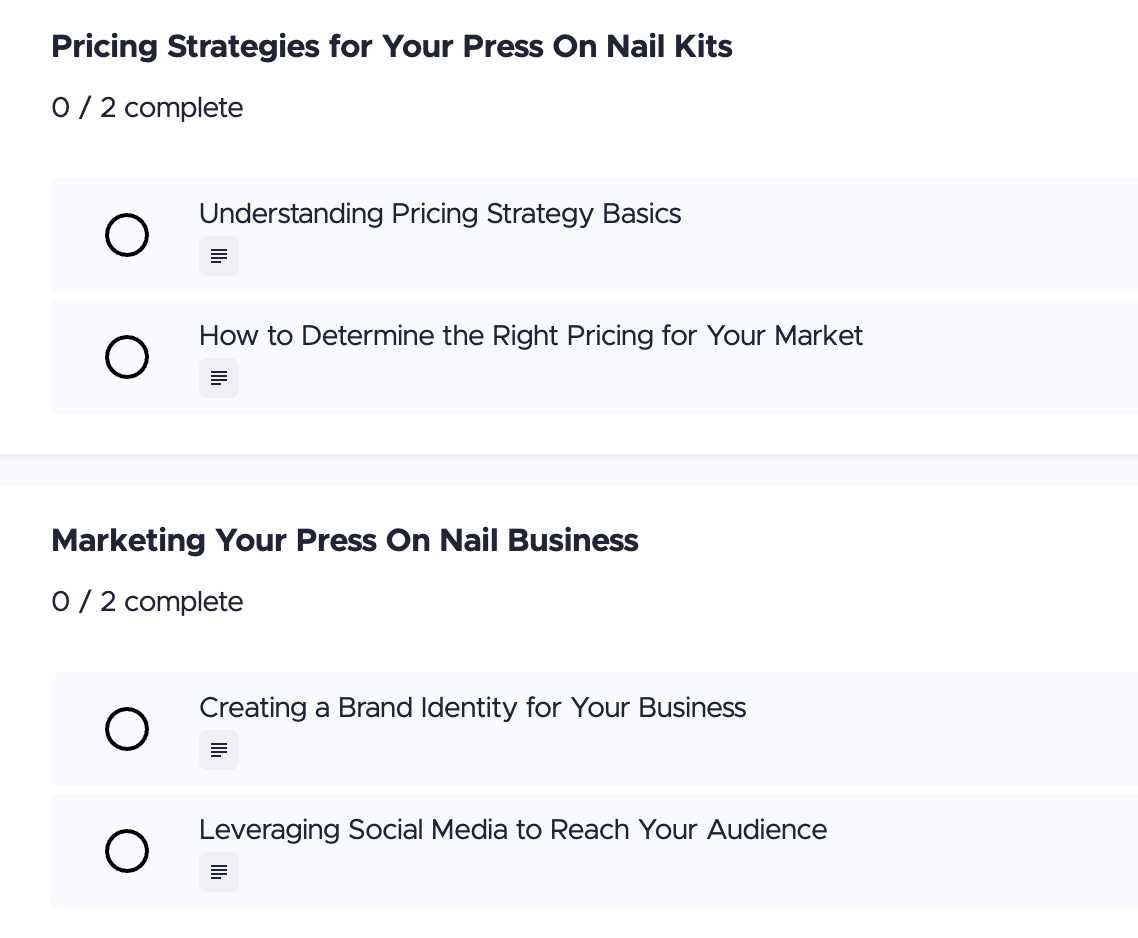Open the Understanding Pricing Strategy Basics lesson
The width and height of the screenshot is (1138, 938).
440,214
